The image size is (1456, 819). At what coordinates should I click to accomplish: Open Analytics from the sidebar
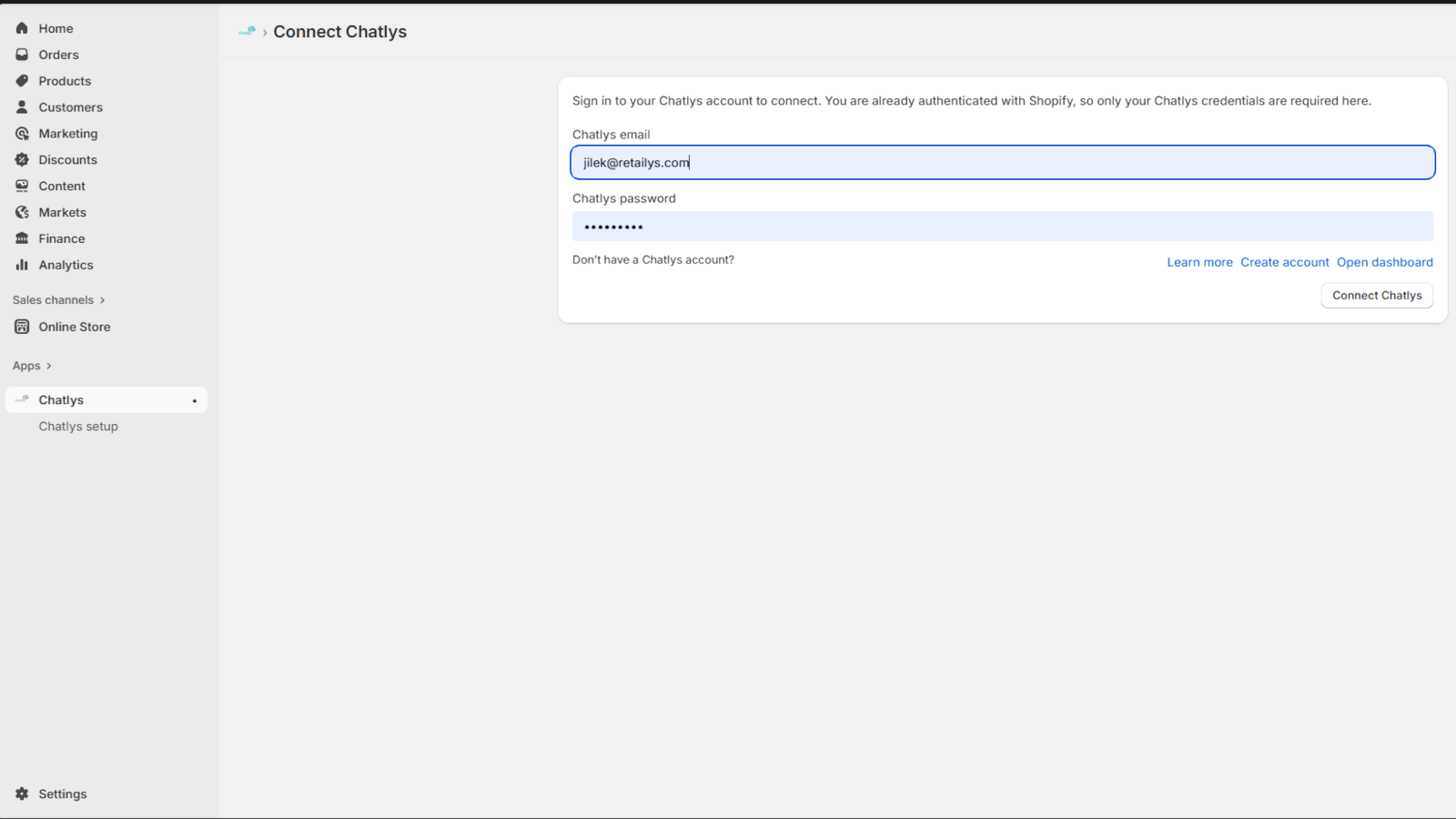tap(65, 265)
